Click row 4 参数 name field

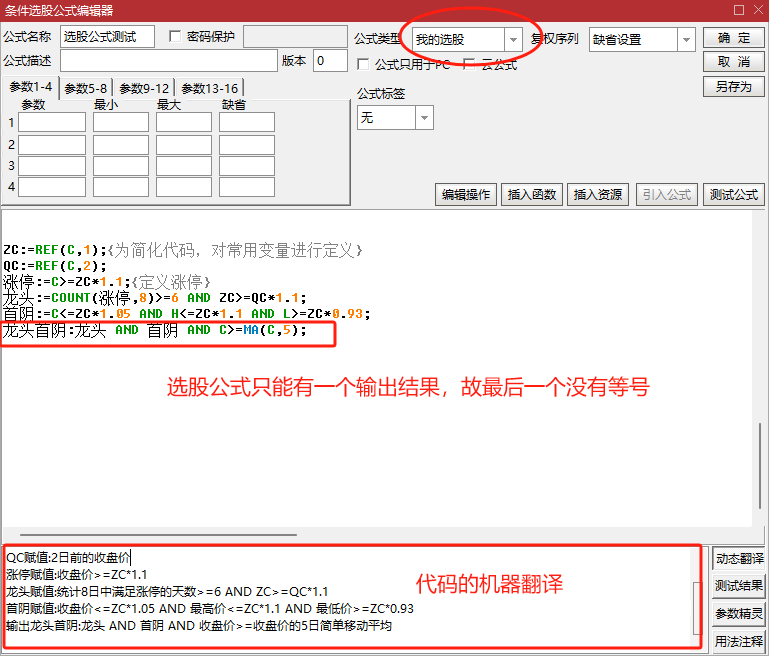tap(52, 187)
